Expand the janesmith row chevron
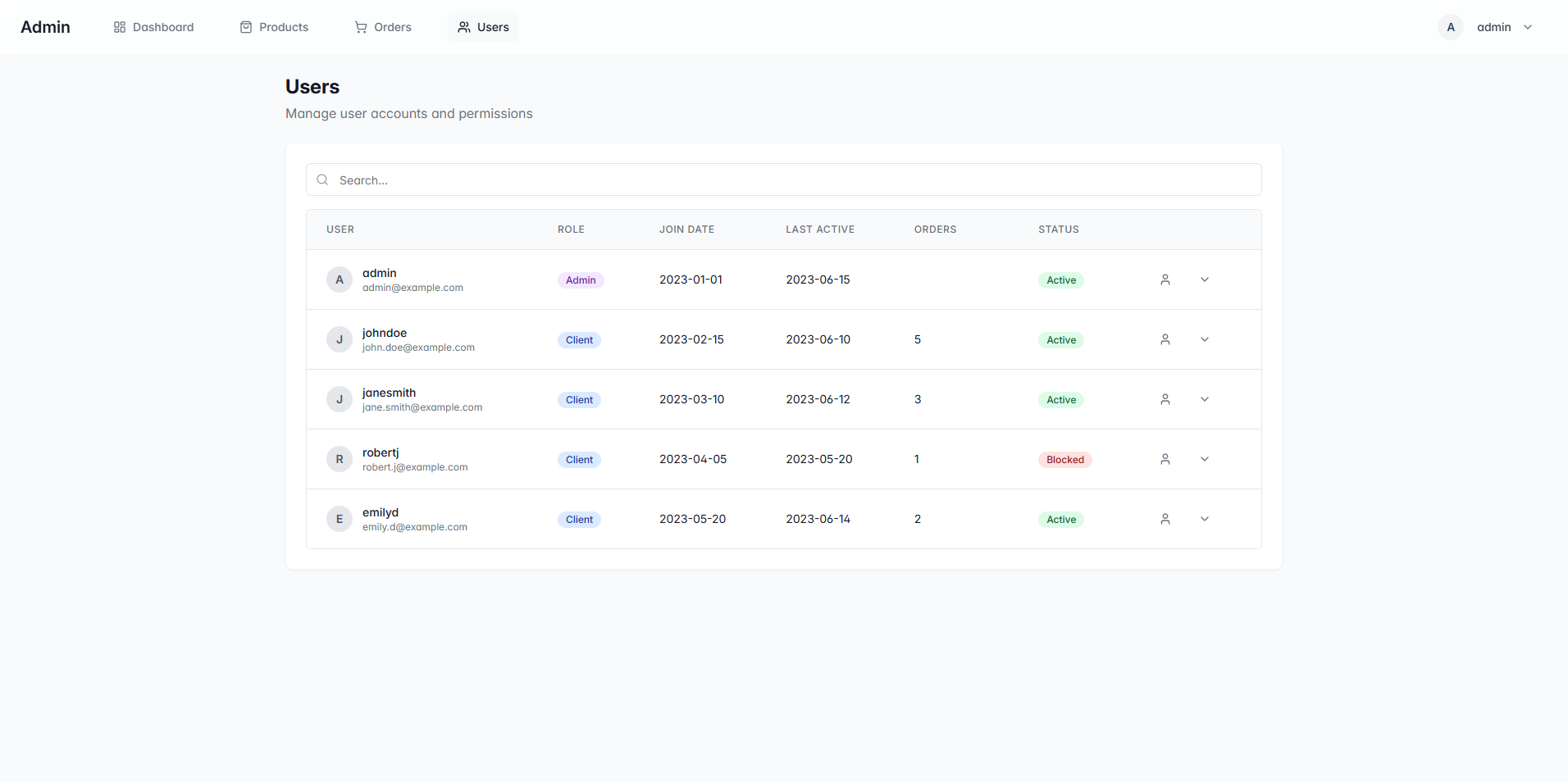This screenshot has height=782, width=1568. click(1205, 399)
